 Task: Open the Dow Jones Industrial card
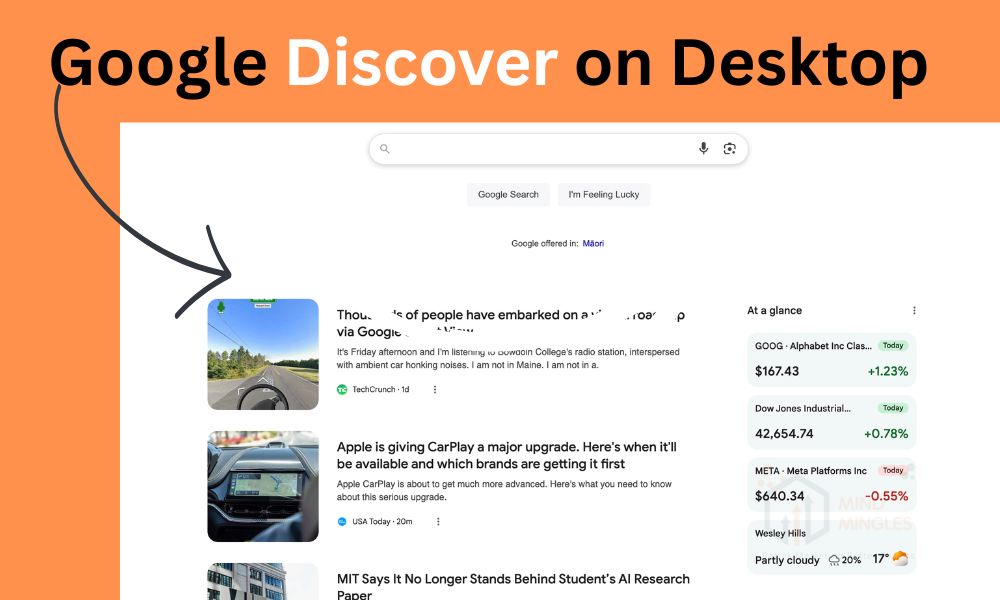point(832,421)
